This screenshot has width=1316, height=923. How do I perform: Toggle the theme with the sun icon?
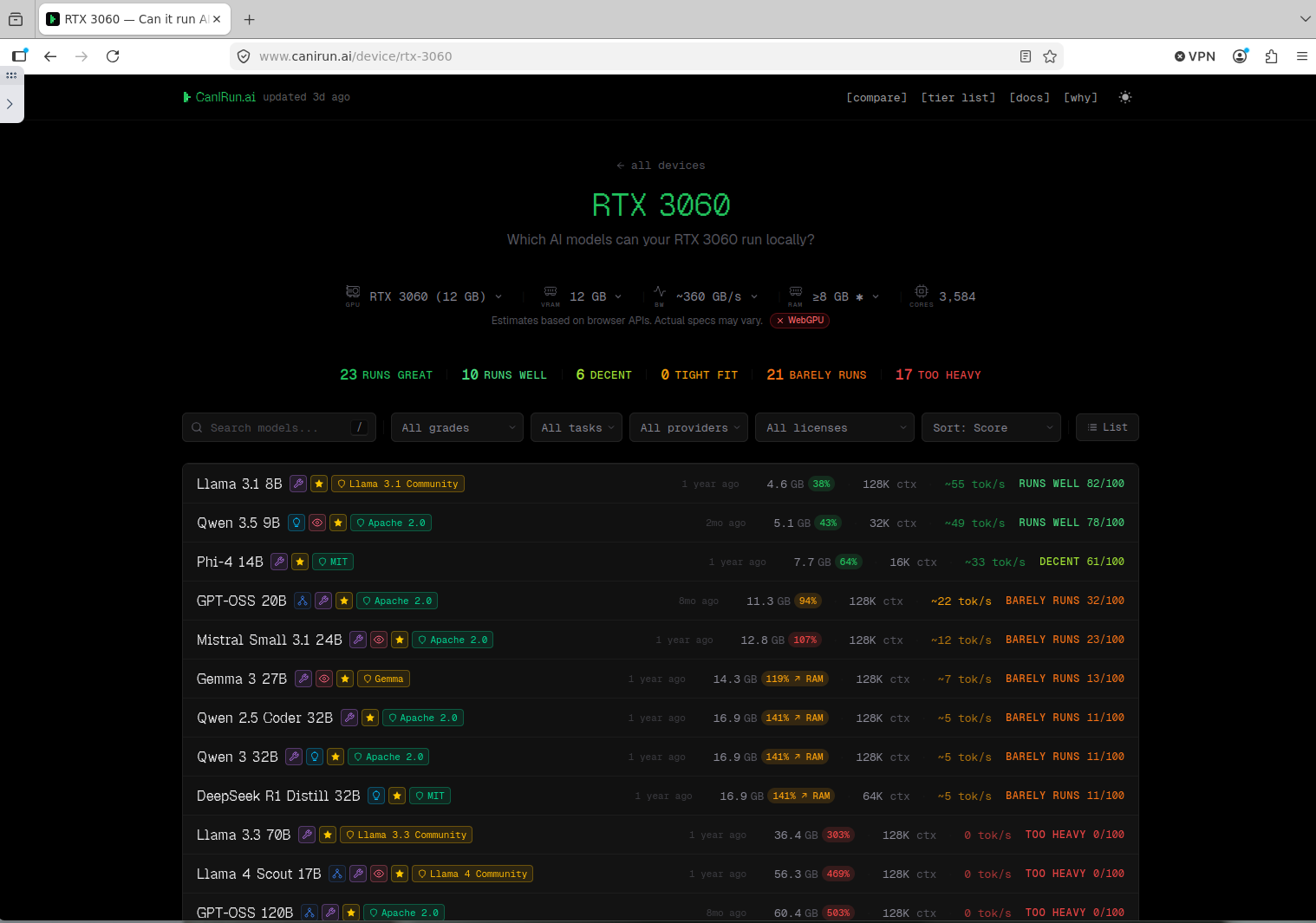click(x=1125, y=97)
